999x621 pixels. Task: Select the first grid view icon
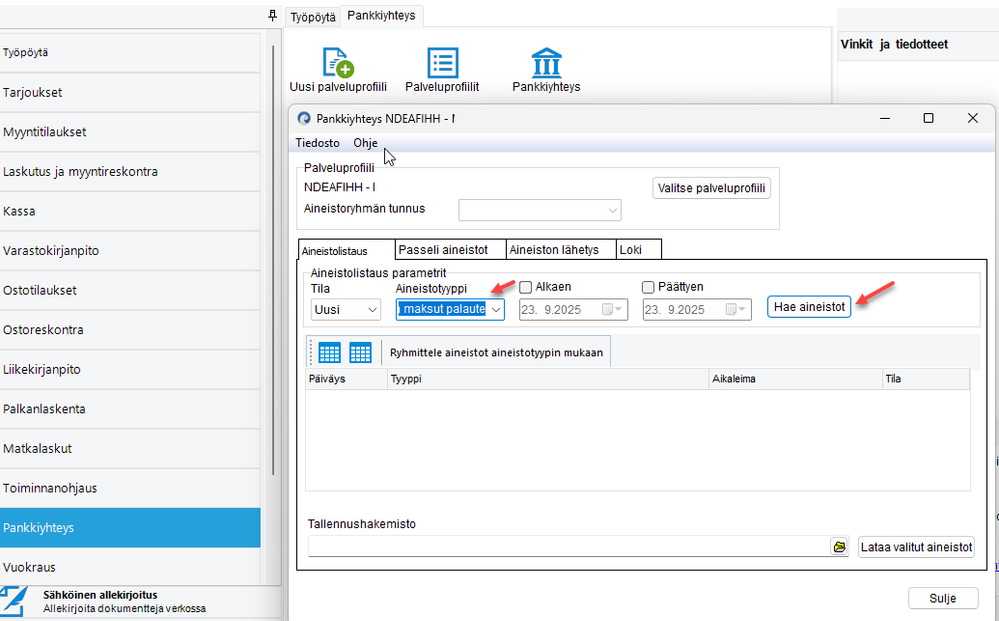(329, 352)
